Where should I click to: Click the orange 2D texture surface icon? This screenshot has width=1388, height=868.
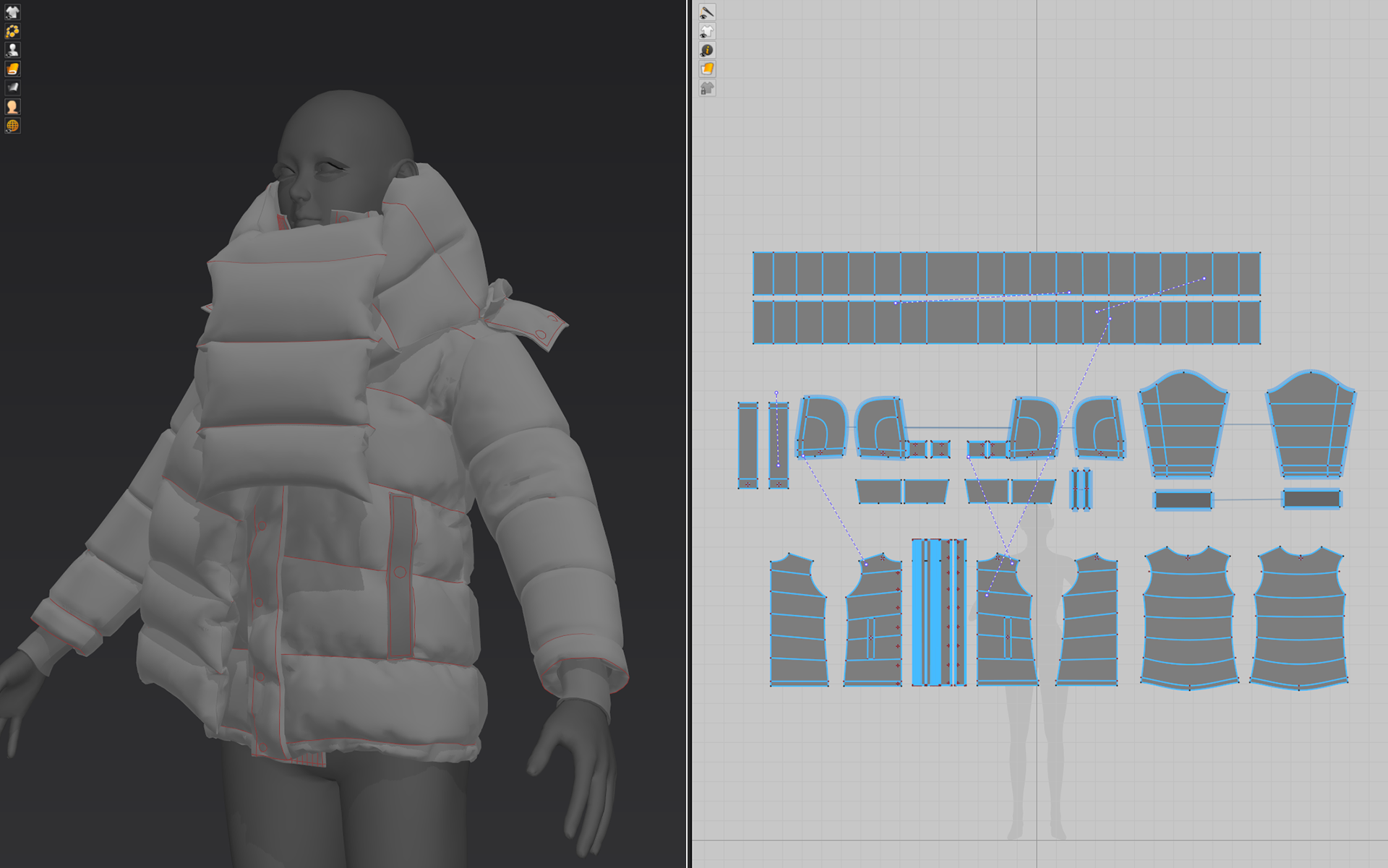point(707,69)
